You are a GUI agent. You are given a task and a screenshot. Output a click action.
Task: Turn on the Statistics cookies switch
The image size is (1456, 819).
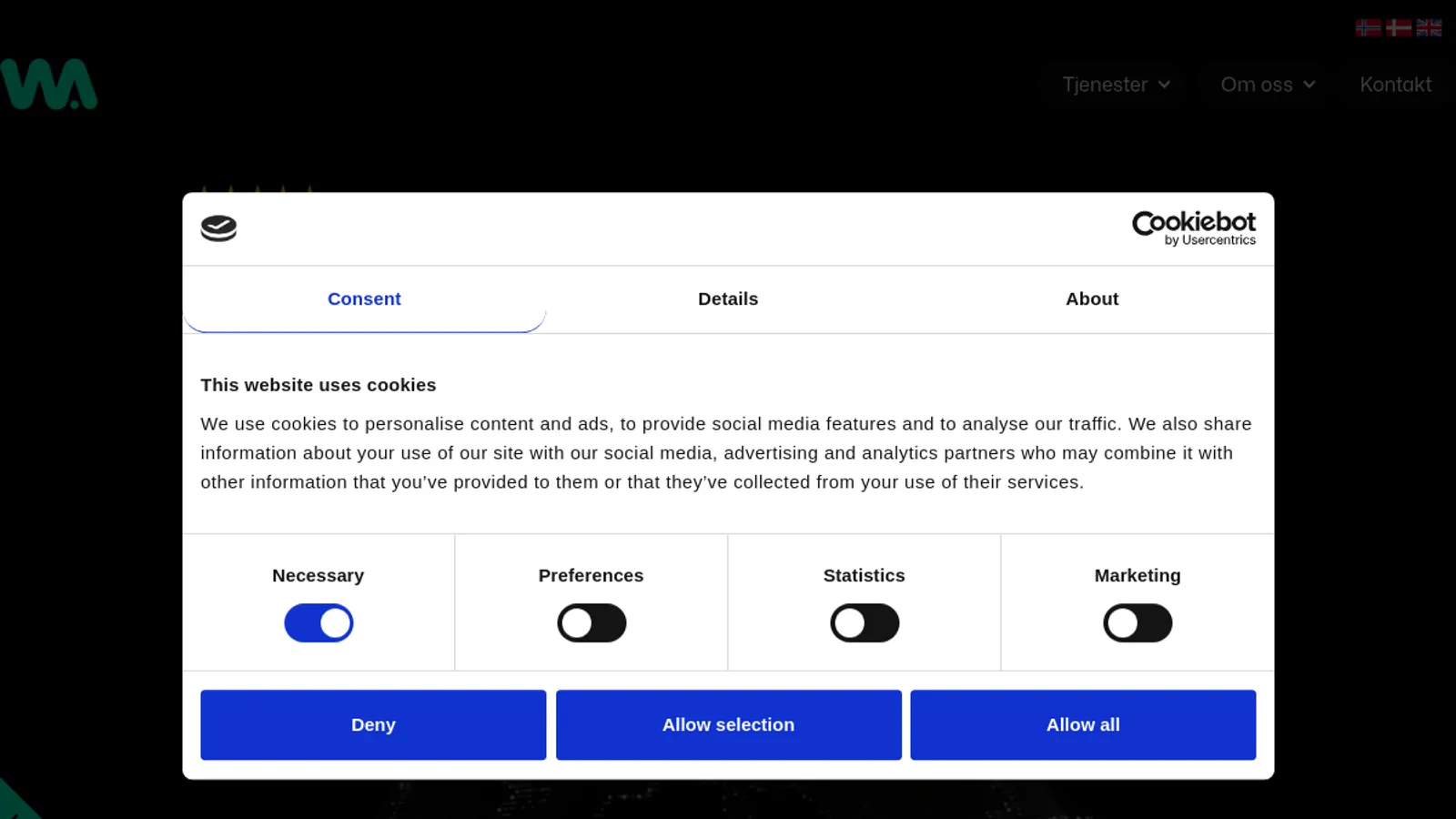pyautogui.click(x=864, y=623)
